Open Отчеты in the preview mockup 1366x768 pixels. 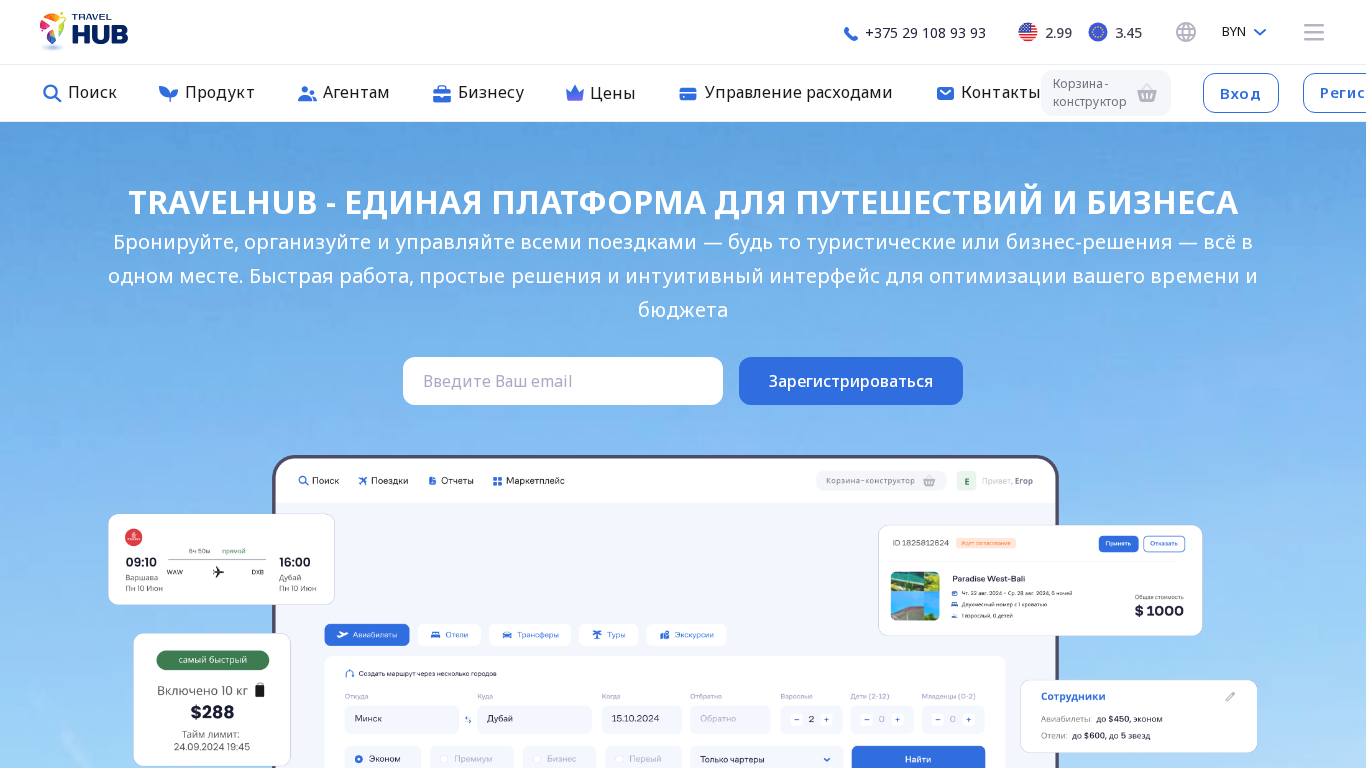tap(451, 481)
